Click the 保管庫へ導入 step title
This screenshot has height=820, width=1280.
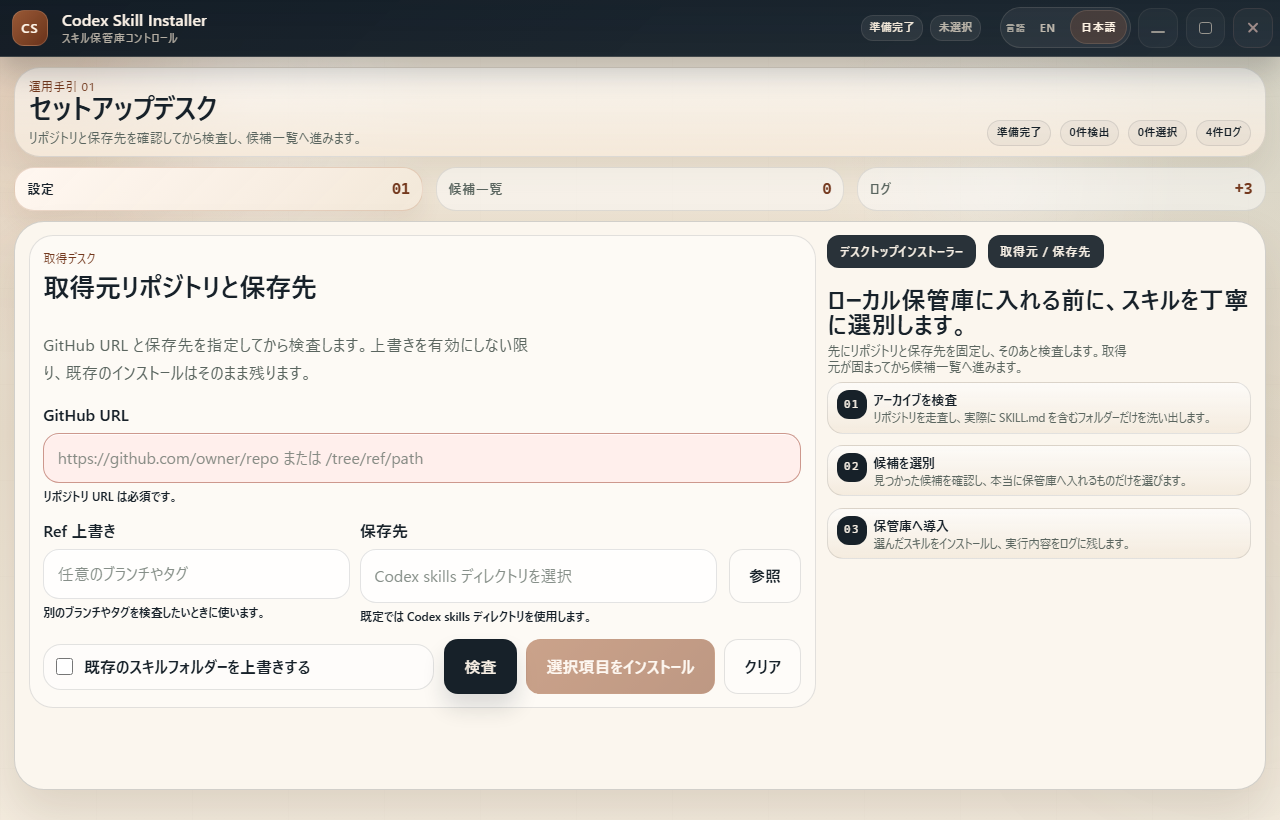(x=910, y=526)
